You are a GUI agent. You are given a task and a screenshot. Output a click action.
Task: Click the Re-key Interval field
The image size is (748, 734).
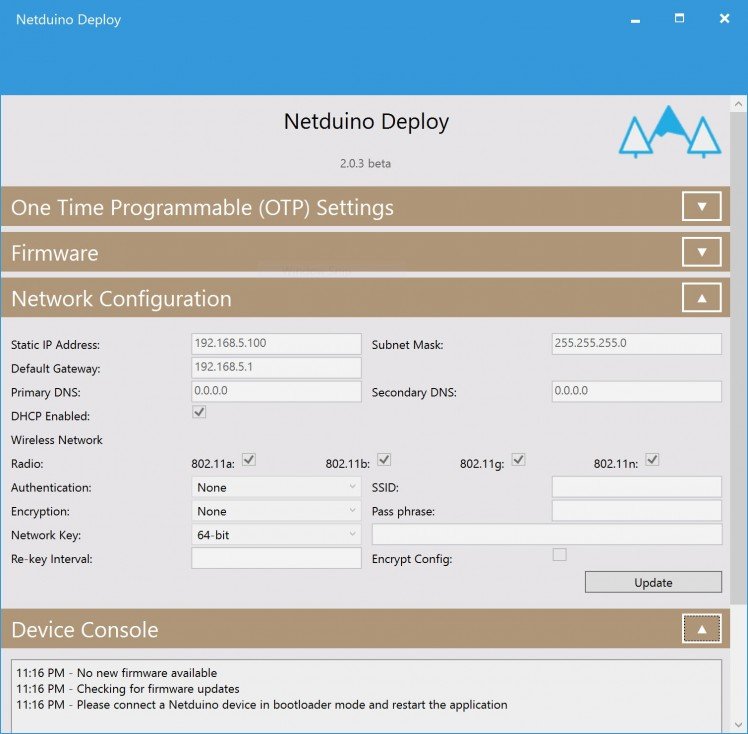tap(276, 559)
